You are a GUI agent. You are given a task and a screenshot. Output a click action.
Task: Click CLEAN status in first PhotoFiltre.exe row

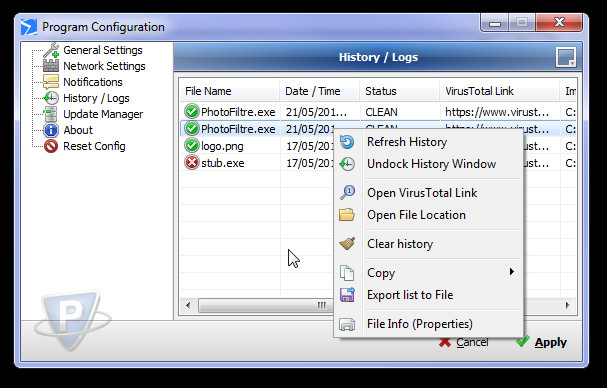pyautogui.click(x=381, y=112)
